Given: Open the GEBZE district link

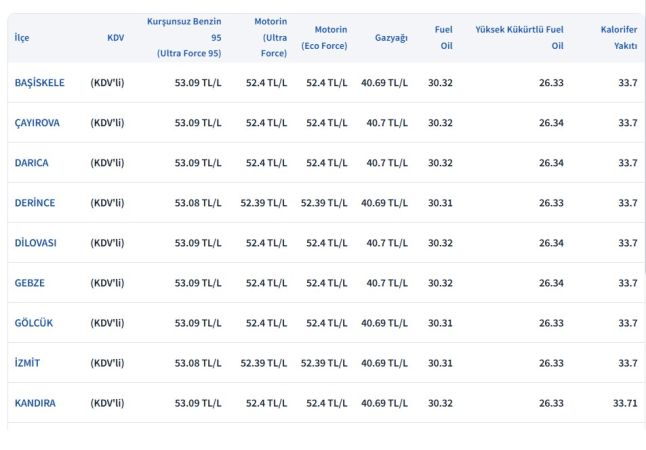Looking at the screenshot, I should [30, 283].
